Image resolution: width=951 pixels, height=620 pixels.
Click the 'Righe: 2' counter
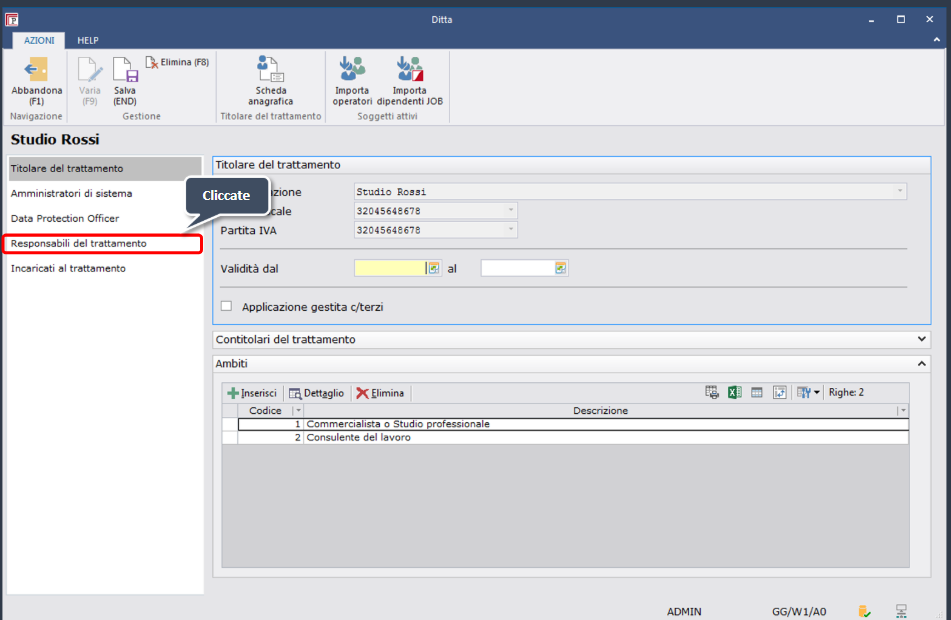tap(846, 393)
